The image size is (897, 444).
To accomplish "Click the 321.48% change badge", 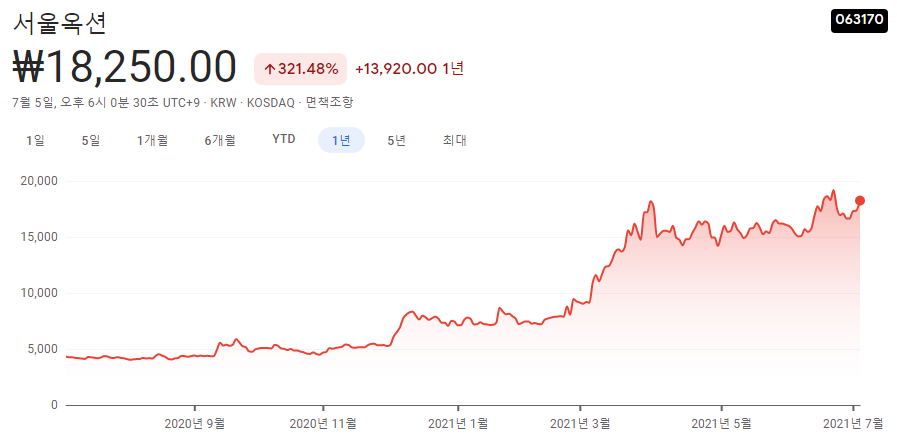I will (300, 69).
